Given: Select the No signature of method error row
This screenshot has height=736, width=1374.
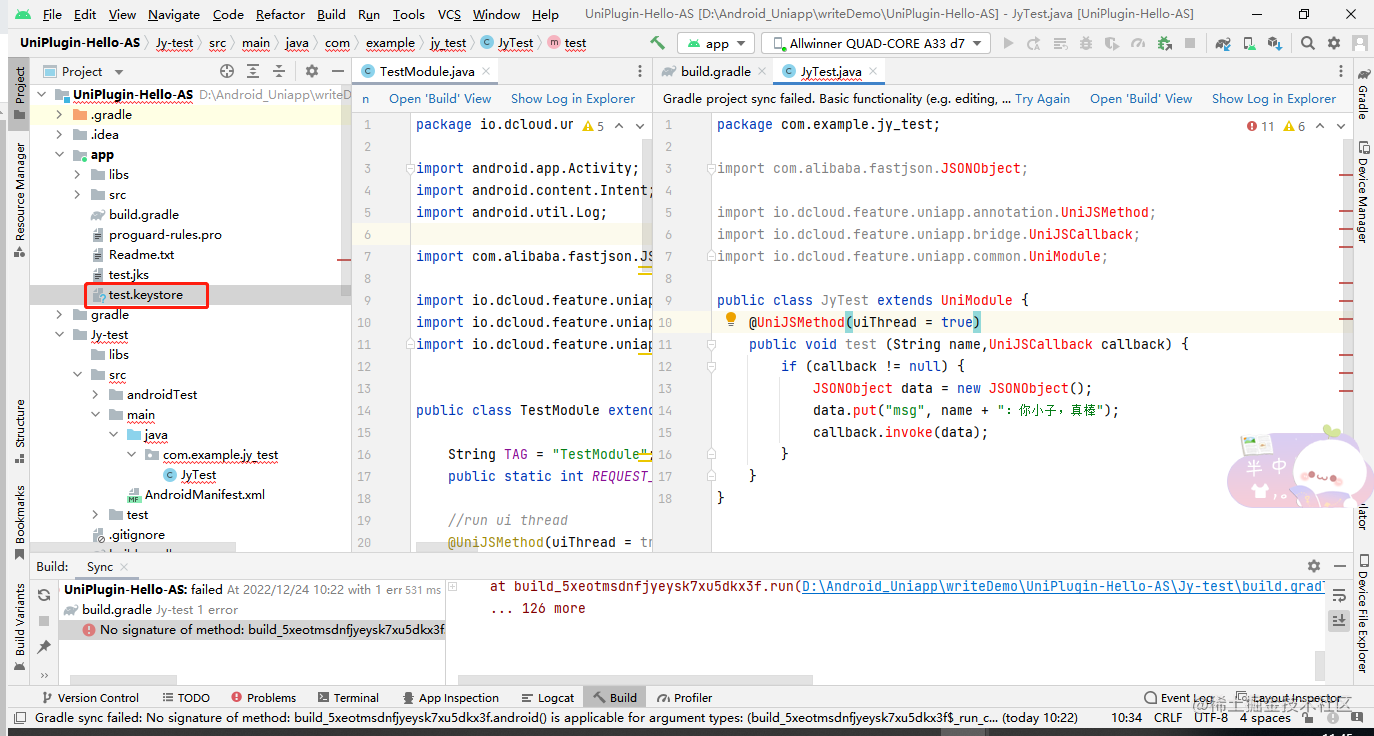Looking at the screenshot, I should (252, 630).
